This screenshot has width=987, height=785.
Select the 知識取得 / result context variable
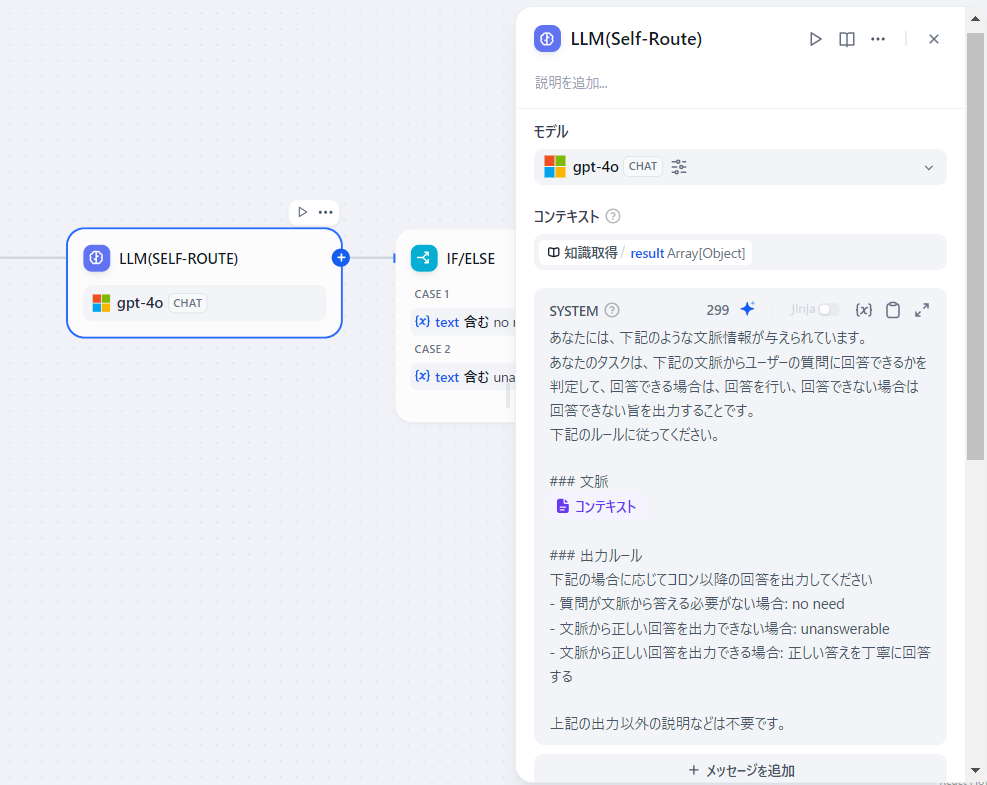point(645,253)
